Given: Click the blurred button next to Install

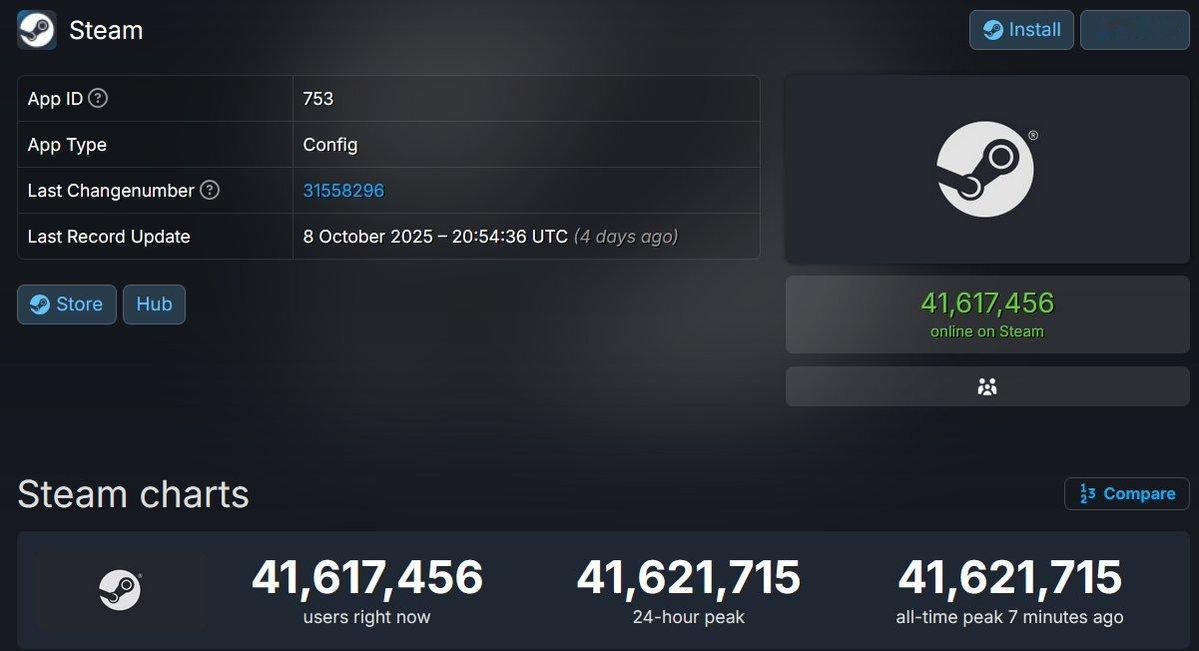Looking at the screenshot, I should [x=1134, y=30].
